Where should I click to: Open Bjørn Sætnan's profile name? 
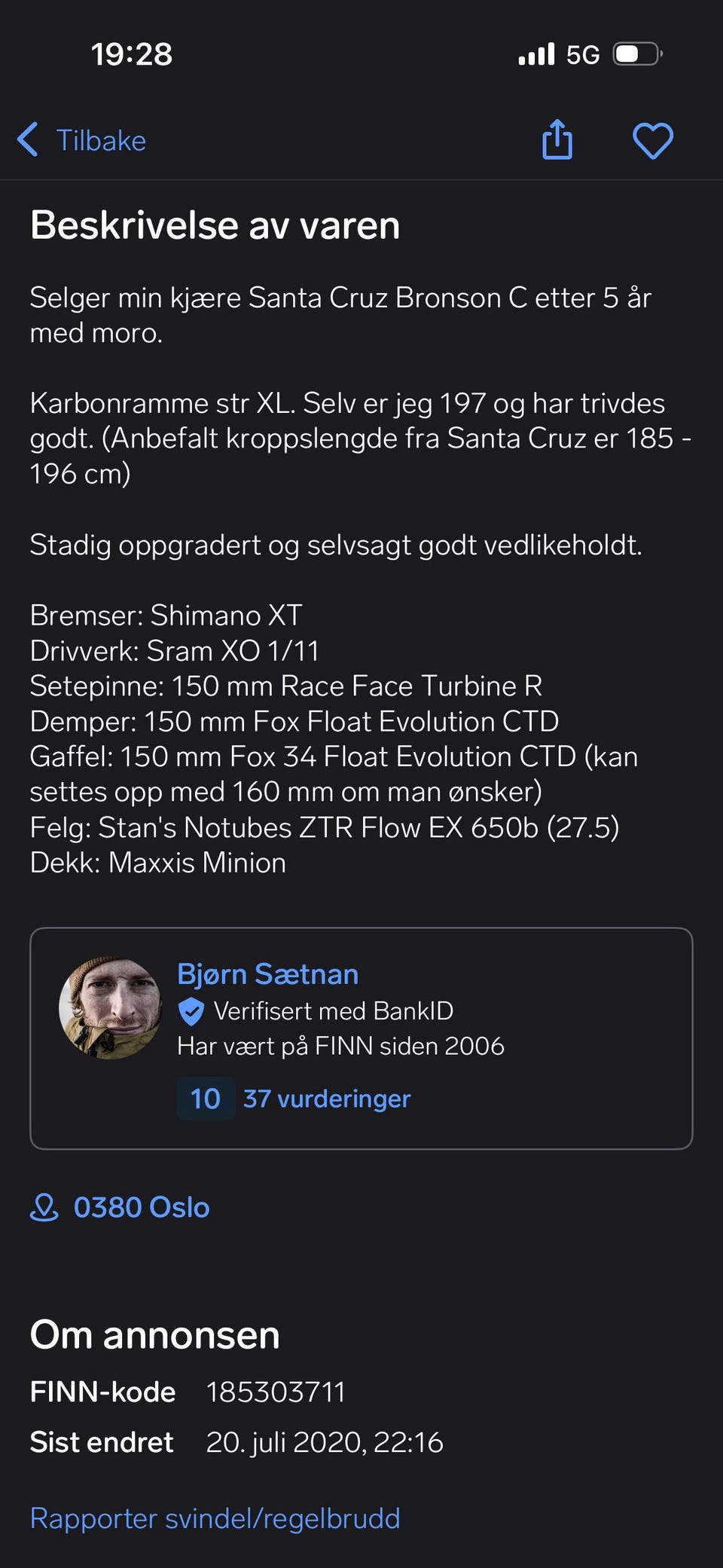(x=267, y=974)
